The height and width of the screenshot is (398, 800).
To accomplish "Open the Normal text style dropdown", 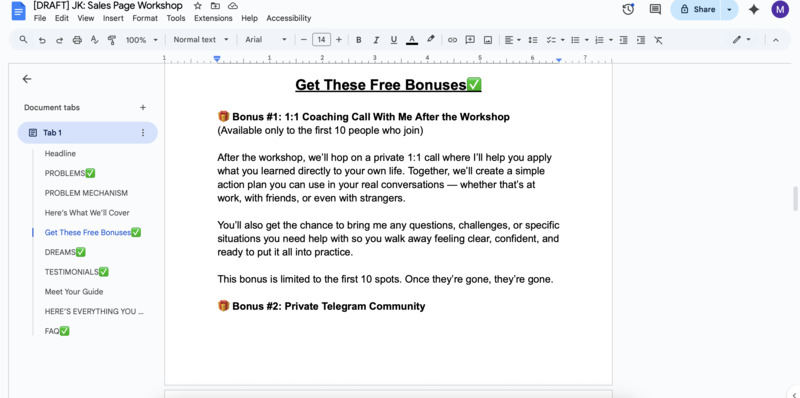I will point(201,40).
